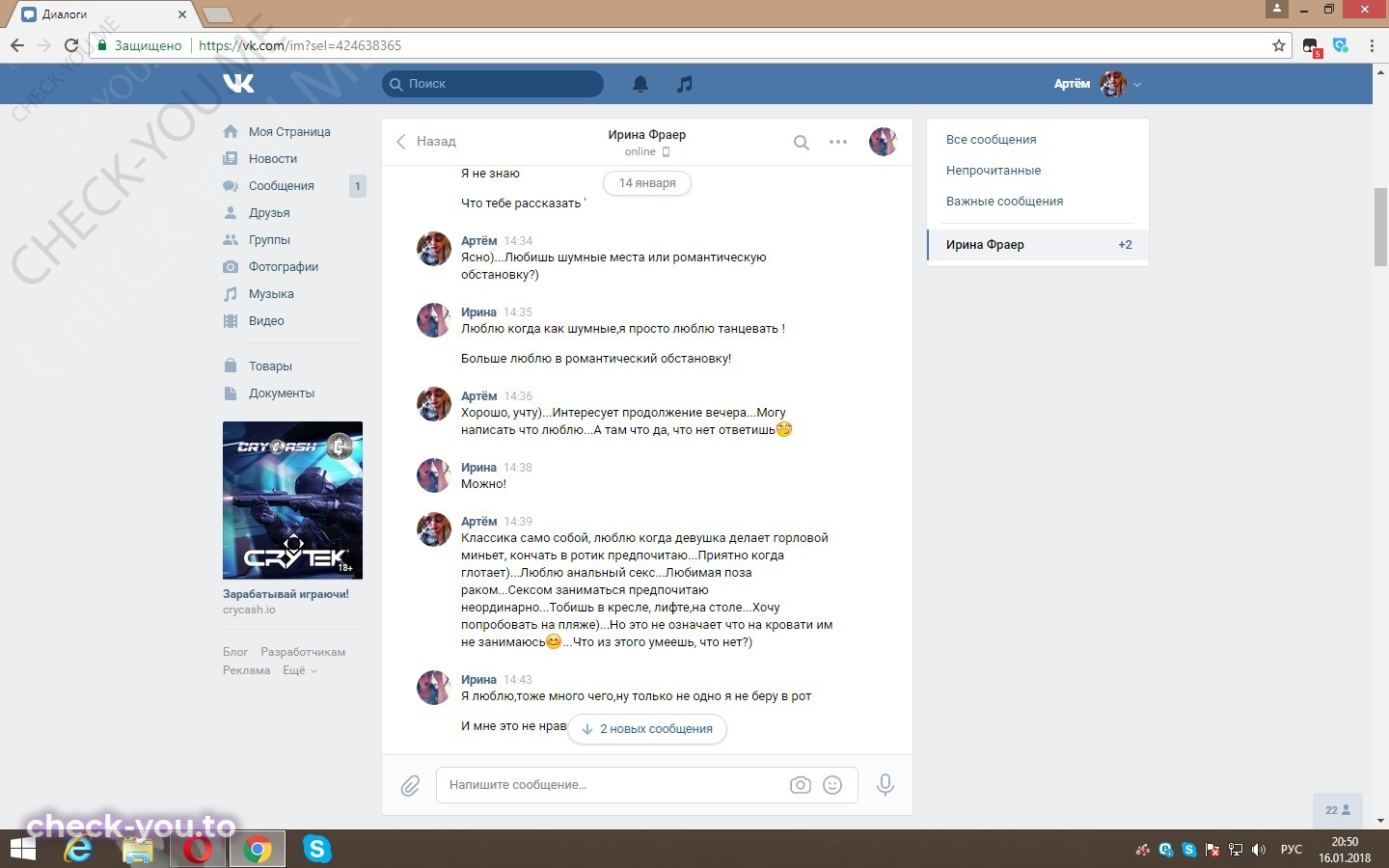This screenshot has width=1389, height=868.
Task: Jump to the 2 новых сообщения
Action: click(647, 729)
